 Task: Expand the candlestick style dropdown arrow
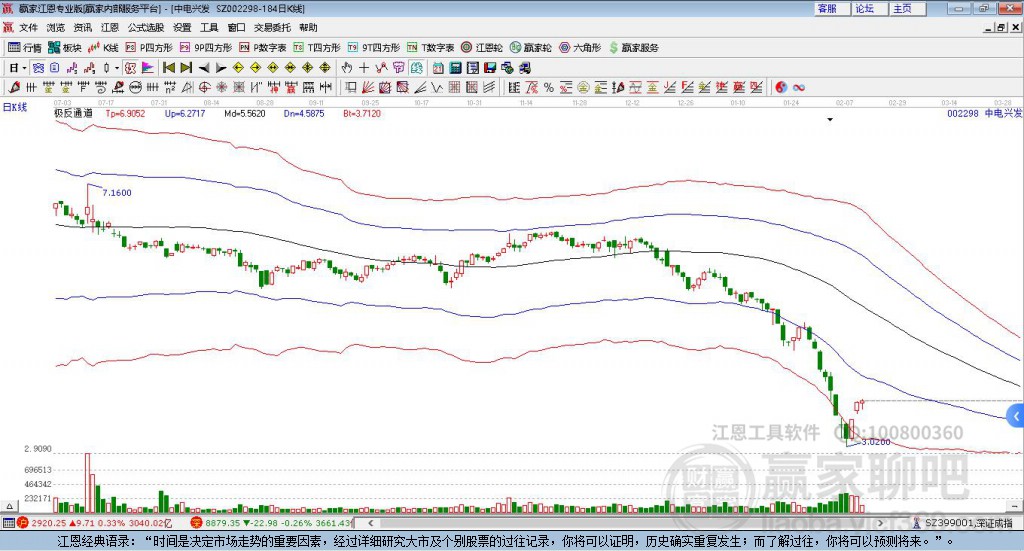[x=117, y=68]
